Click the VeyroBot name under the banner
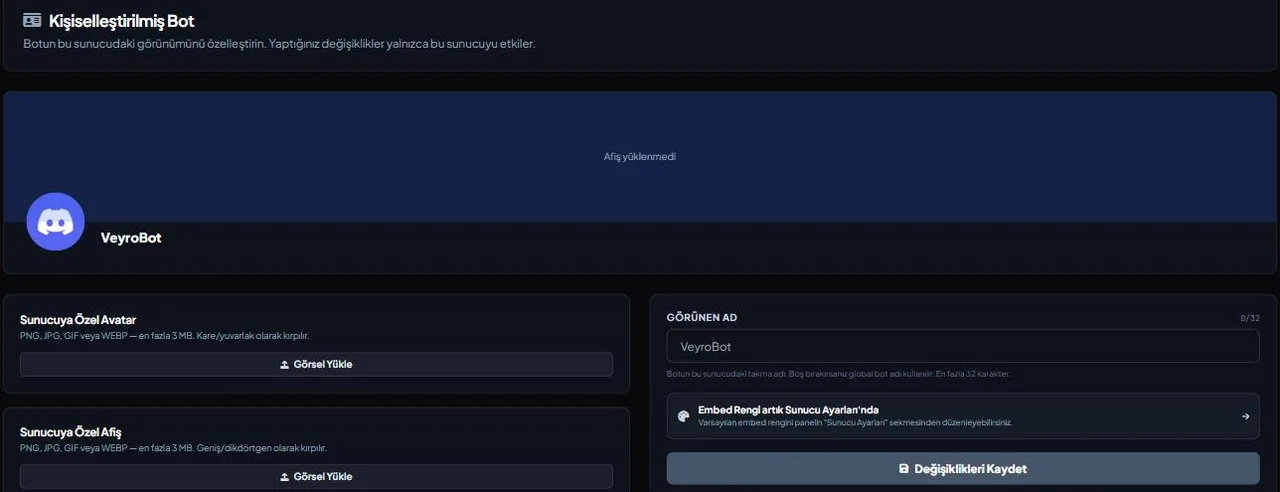 click(131, 238)
